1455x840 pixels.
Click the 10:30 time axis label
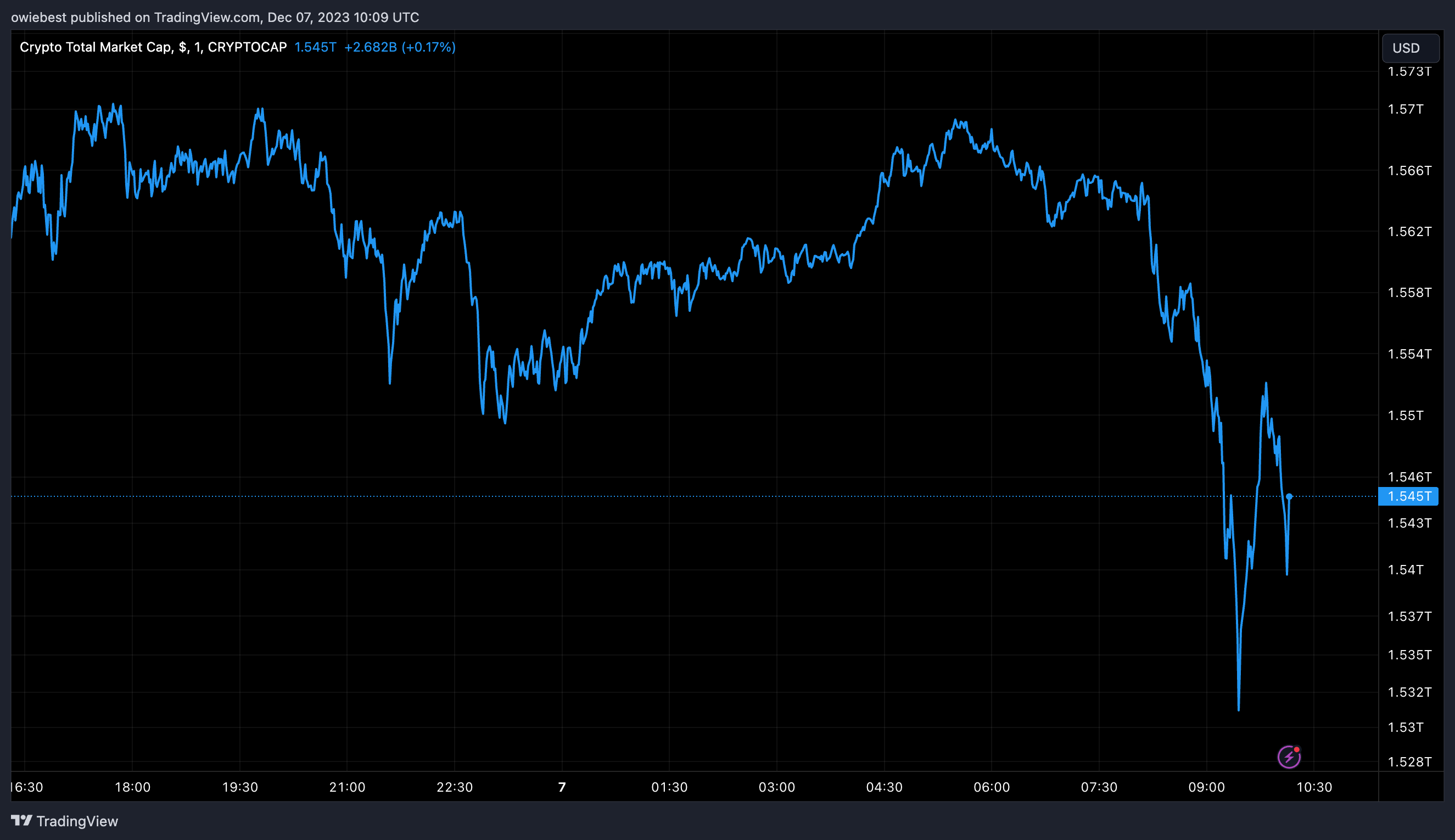[x=1314, y=787]
